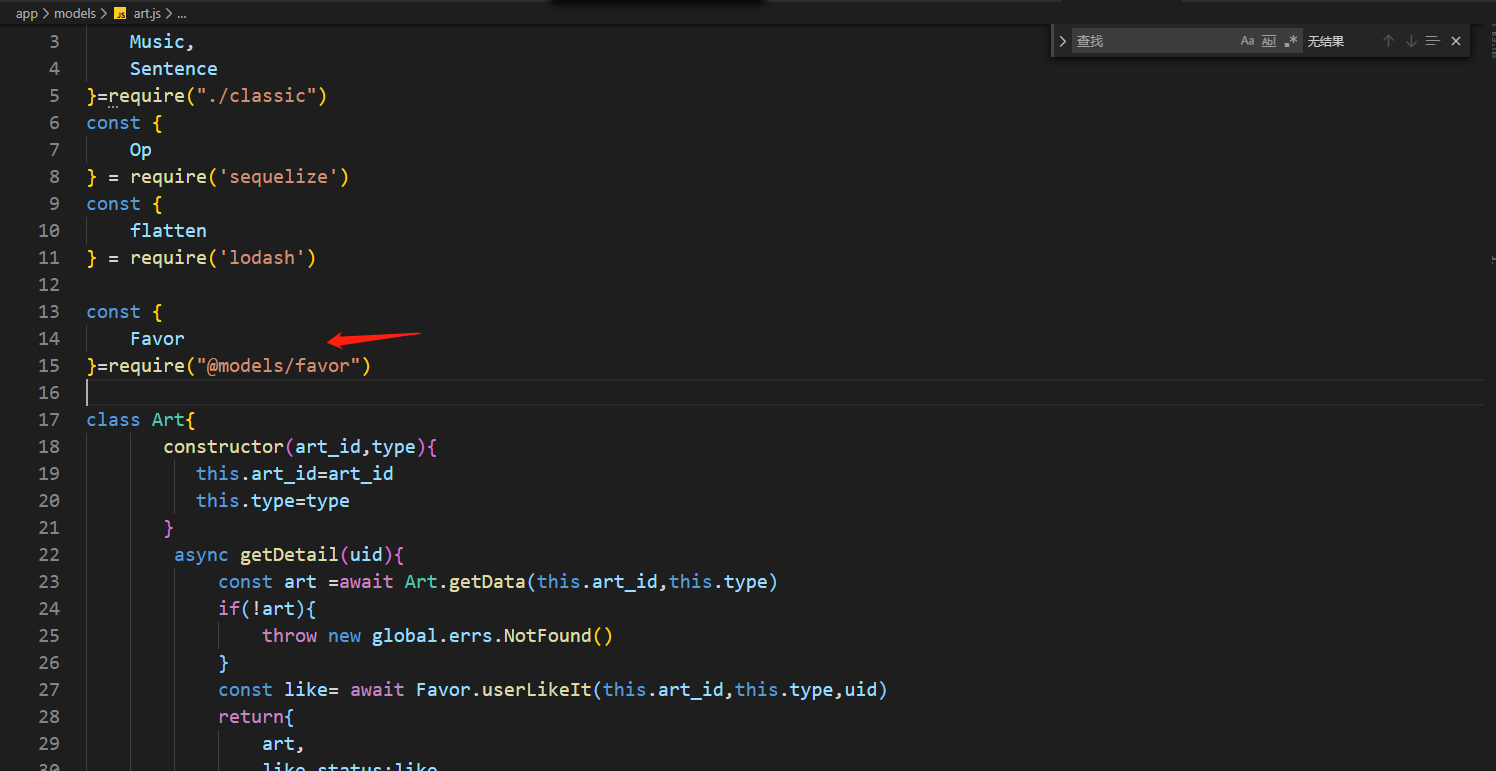This screenshot has width=1496, height=771.
Task: Toggle Find in Selection icon
Action: click(1433, 41)
